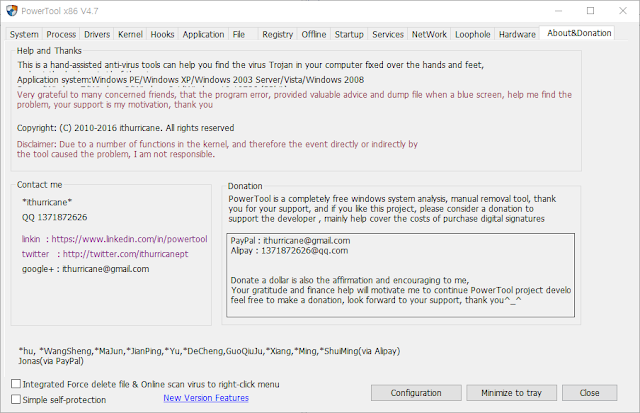This screenshot has height=413, width=640.
Task: Click the 'Very grateful to many concerned friends' text
Action: pyautogui.click(x=294, y=100)
